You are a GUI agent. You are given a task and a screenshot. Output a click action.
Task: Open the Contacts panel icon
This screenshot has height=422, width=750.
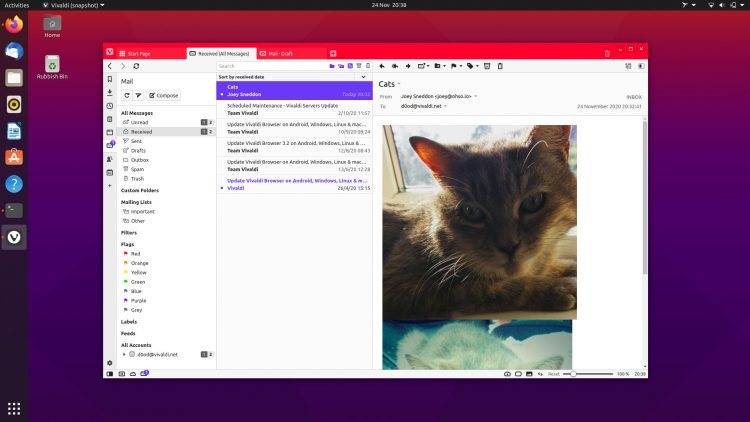click(110, 159)
